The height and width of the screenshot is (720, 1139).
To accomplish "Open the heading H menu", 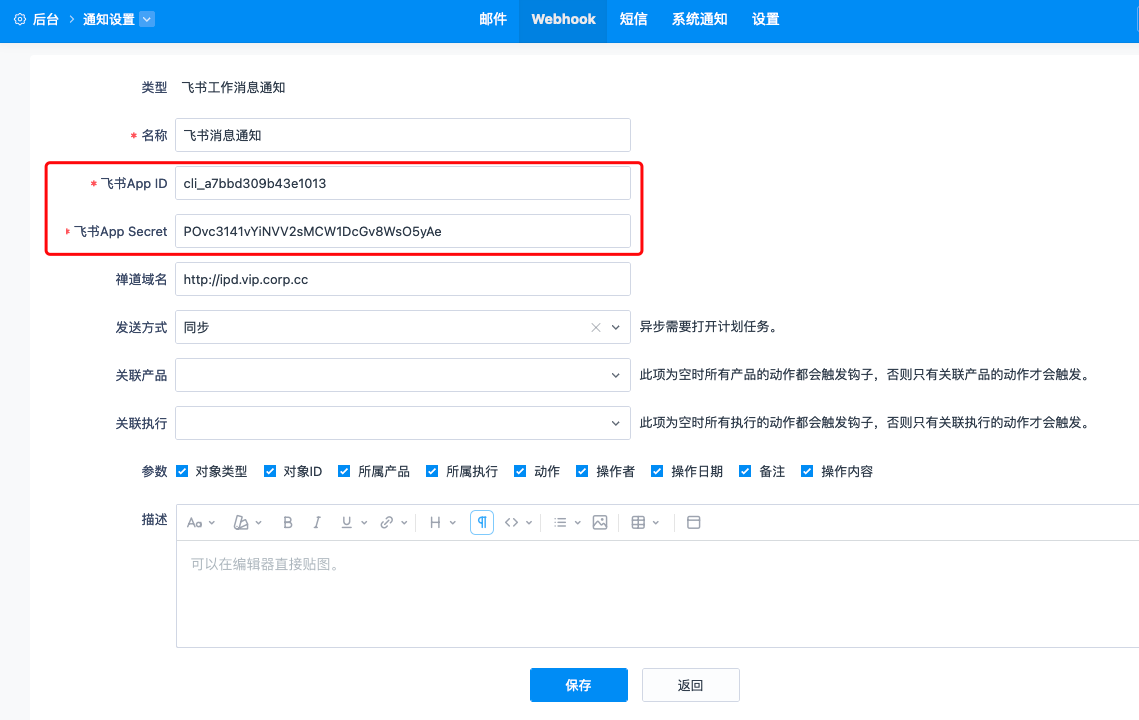I will (442, 522).
